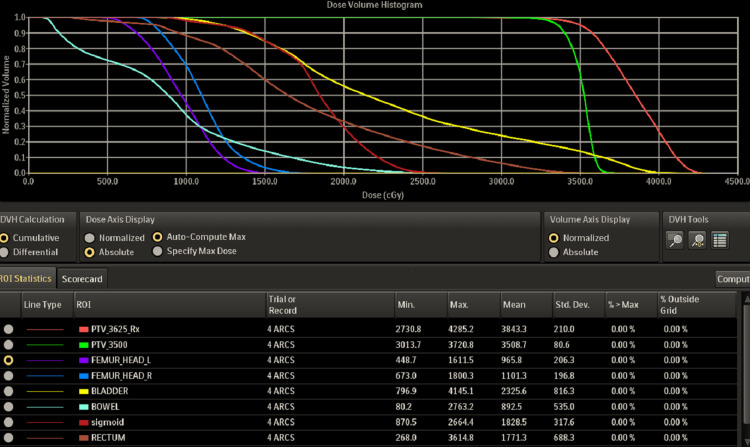
Task: Select the BLADDER row radio button
Action: 8,391
